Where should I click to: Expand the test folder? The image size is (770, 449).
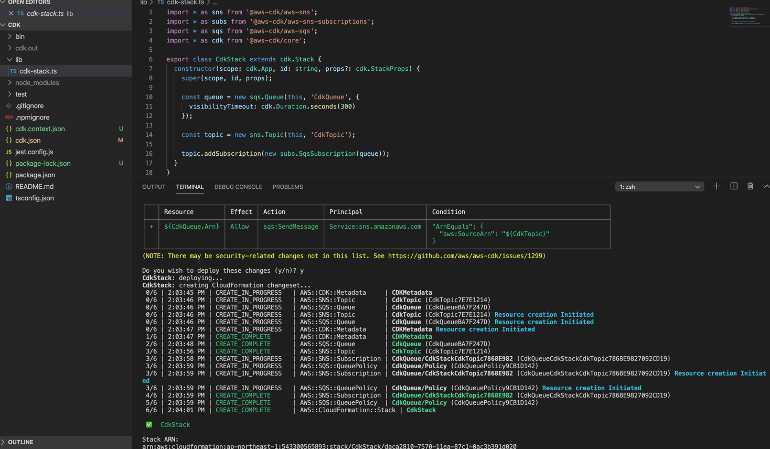21,94
